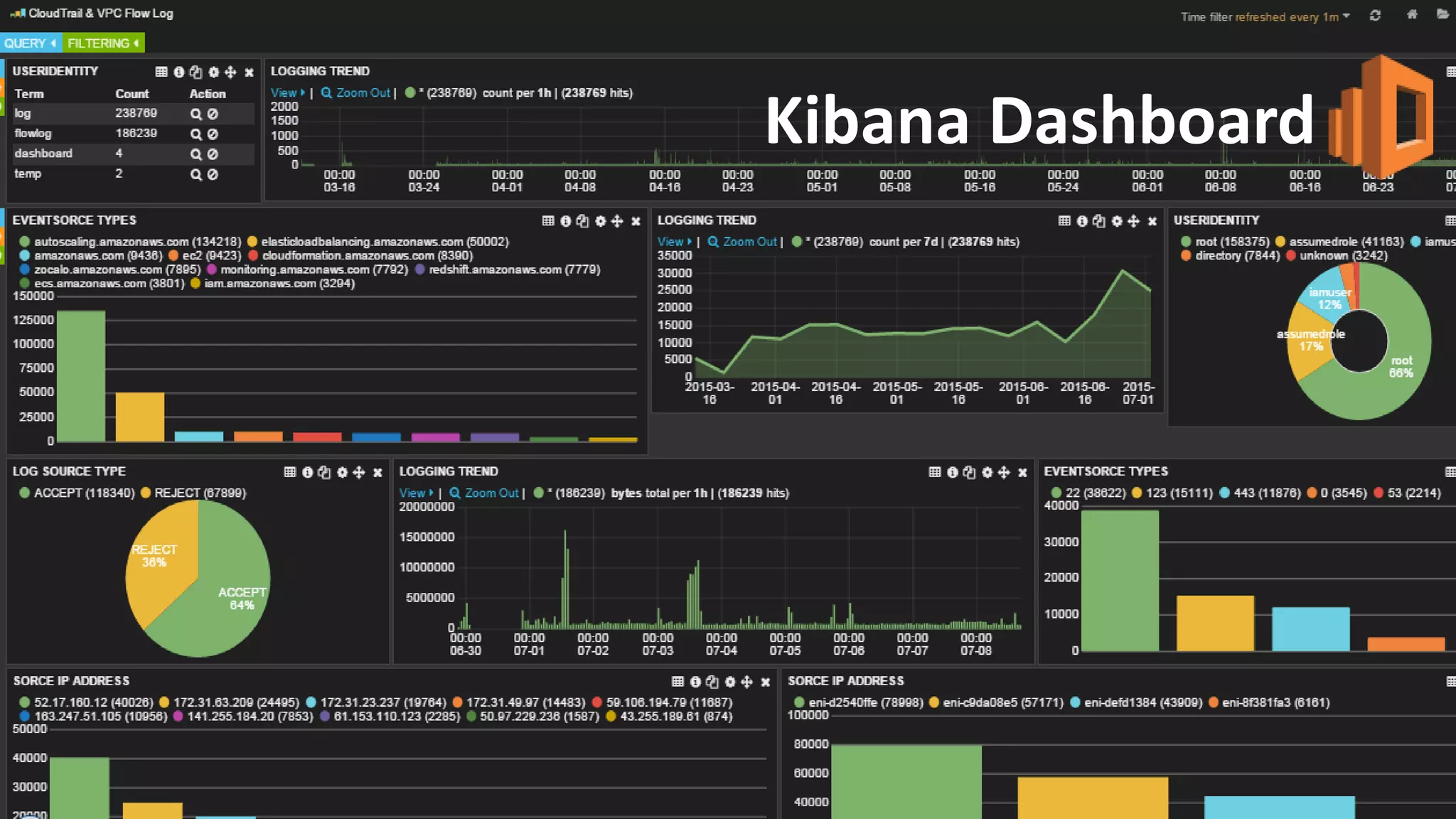Toggle the 172.31.63.209 (24495) legend series
1456x819 pixels.
pyautogui.click(x=229, y=702)
